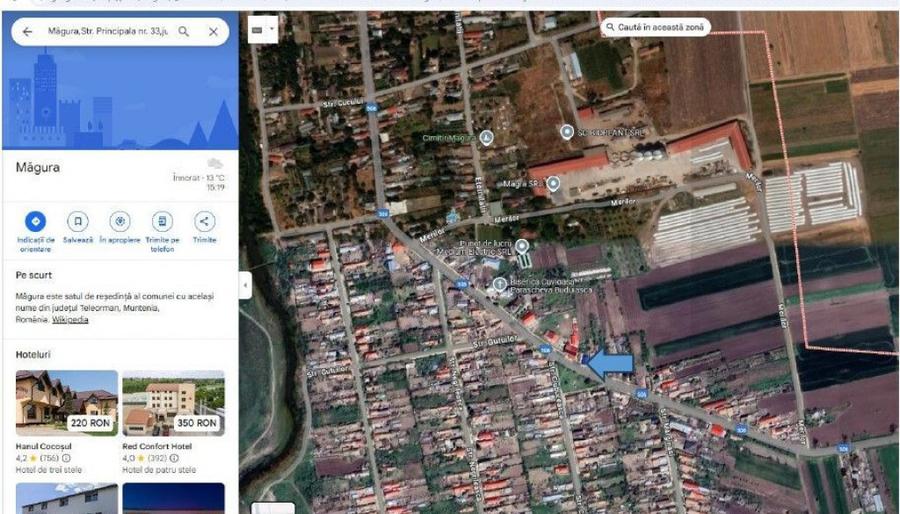Screen dimensions: 900x514
Task: Click the În apropiere nearby icon
Action: pos(120,221)
